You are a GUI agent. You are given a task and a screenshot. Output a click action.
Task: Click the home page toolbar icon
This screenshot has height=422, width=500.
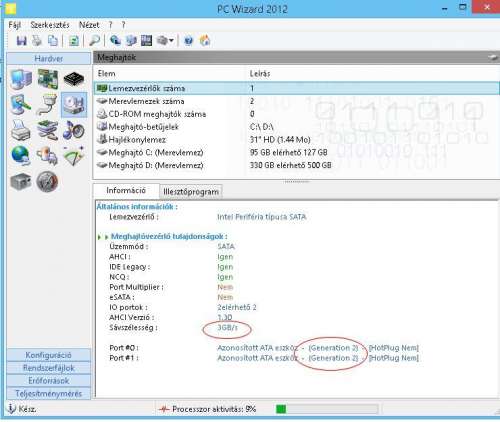(205, 41)
